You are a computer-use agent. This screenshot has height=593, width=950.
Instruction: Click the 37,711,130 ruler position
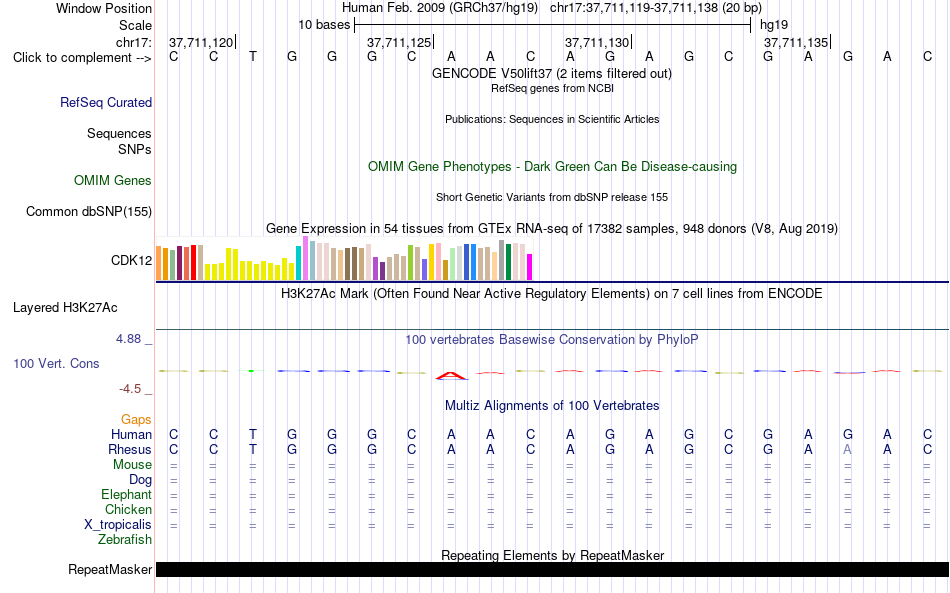[x=597, y=42]
